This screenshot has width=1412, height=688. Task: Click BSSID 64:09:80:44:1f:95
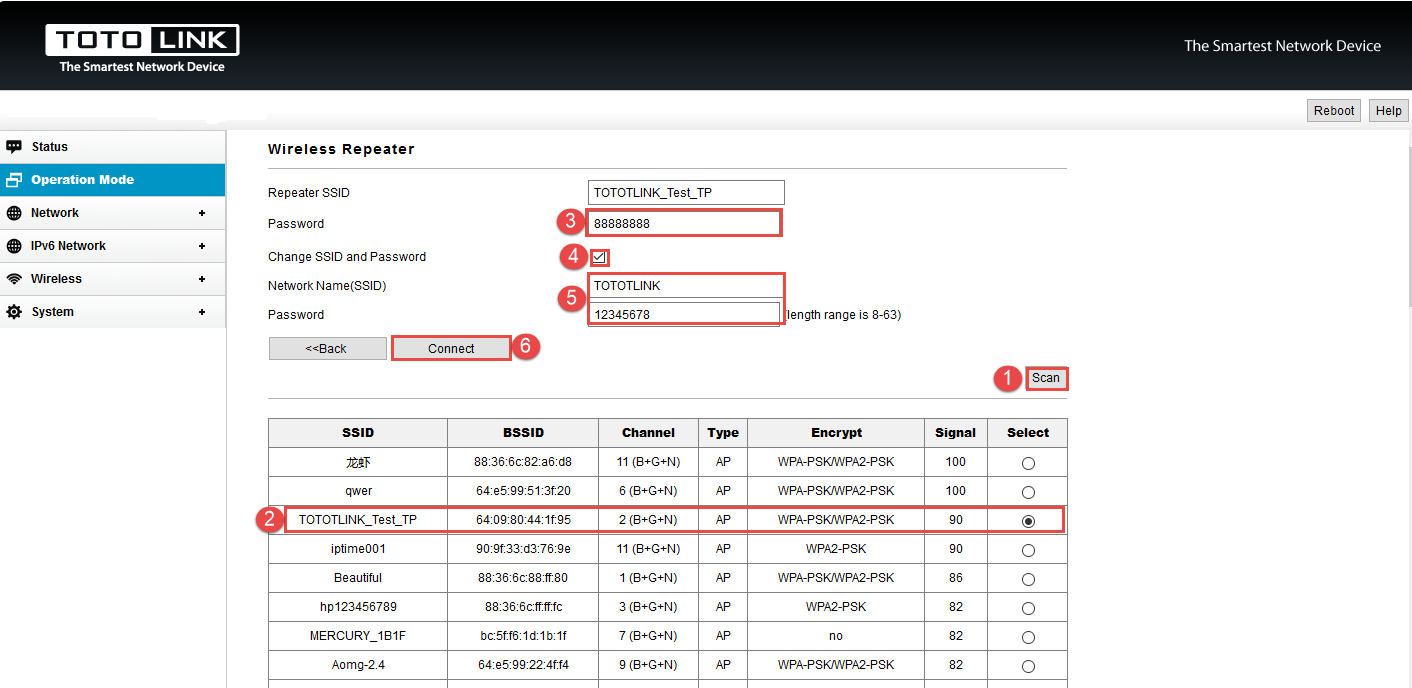523,520
